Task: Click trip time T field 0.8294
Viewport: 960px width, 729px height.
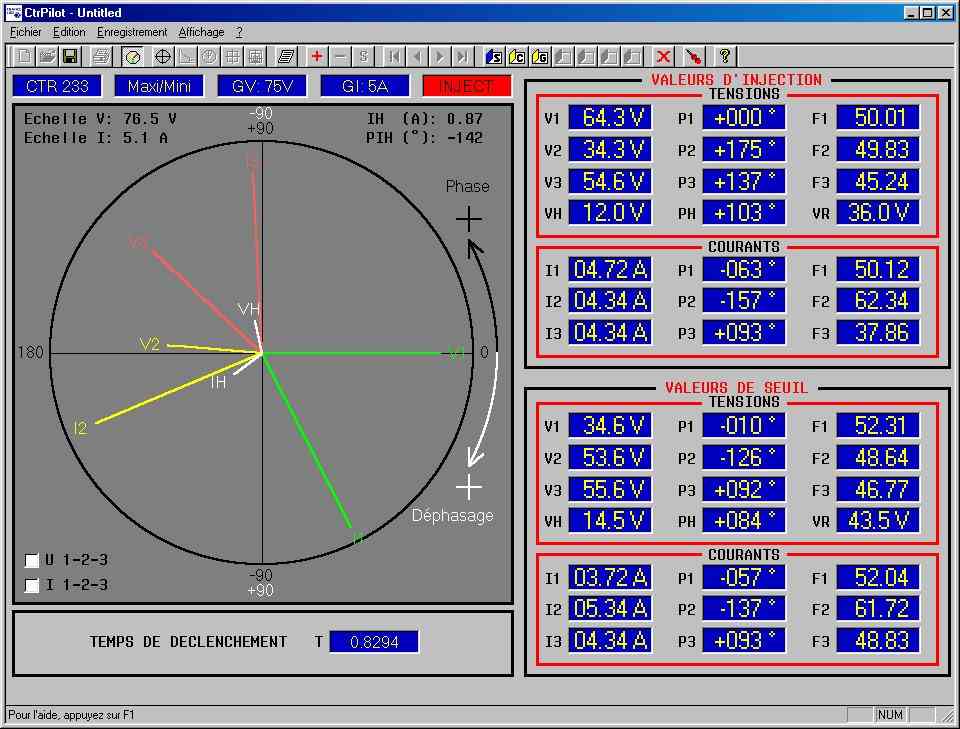Action: tap(374, 641)
